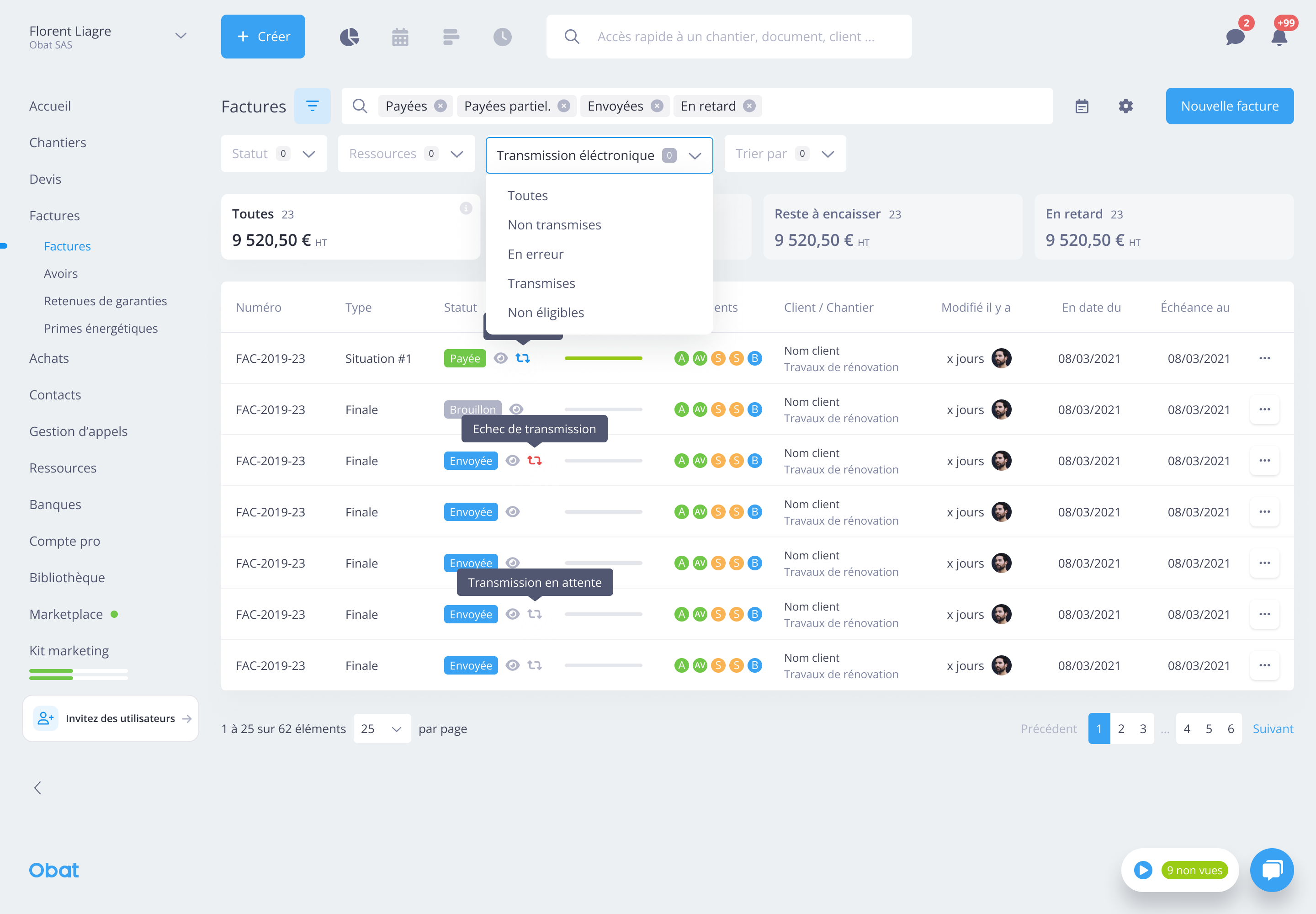The image size is (1316, 914).
Task: Click the Nouvelle facture button
Action: [1230, 106]
